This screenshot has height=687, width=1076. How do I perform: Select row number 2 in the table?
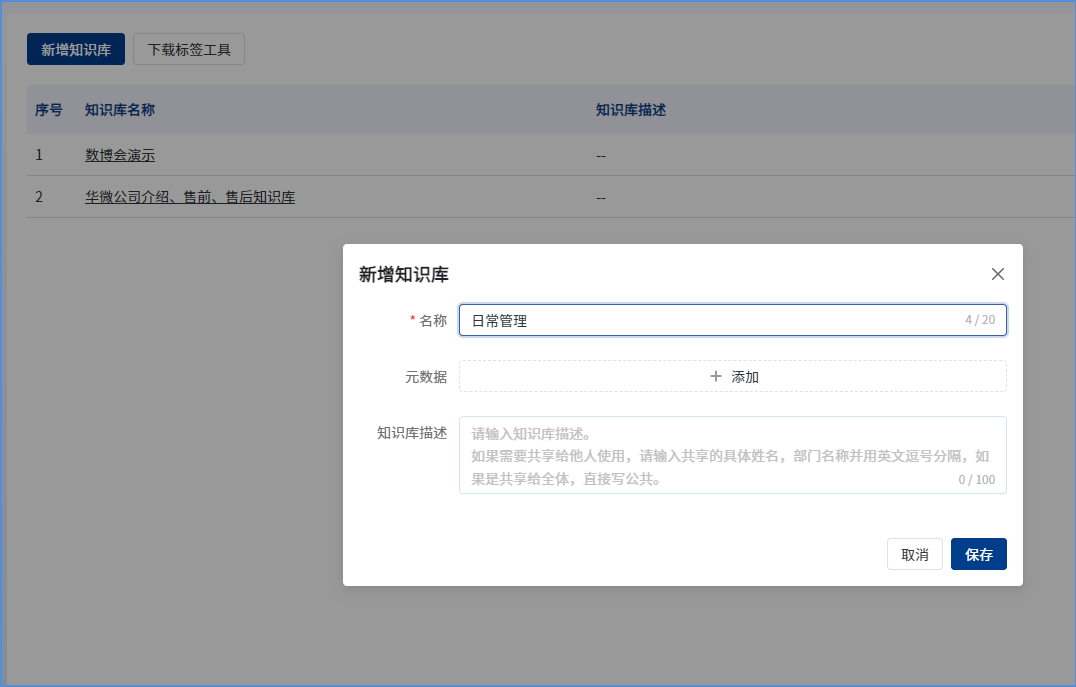(39, 197)
